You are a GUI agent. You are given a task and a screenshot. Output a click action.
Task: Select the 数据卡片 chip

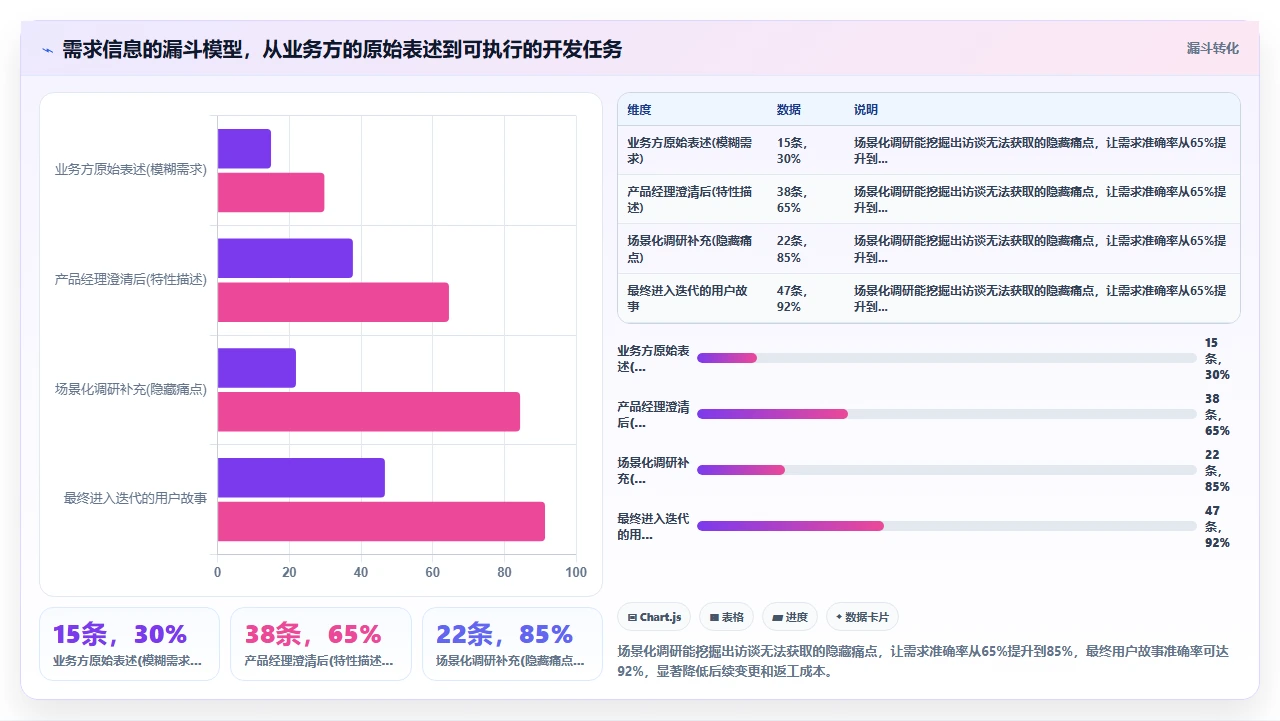862,617
